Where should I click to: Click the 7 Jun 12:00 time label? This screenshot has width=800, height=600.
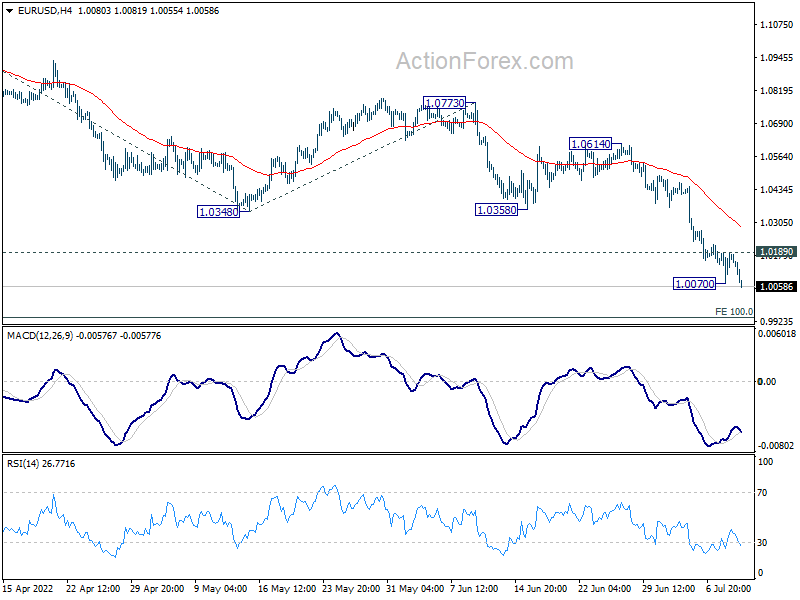(x=474, y=589)
